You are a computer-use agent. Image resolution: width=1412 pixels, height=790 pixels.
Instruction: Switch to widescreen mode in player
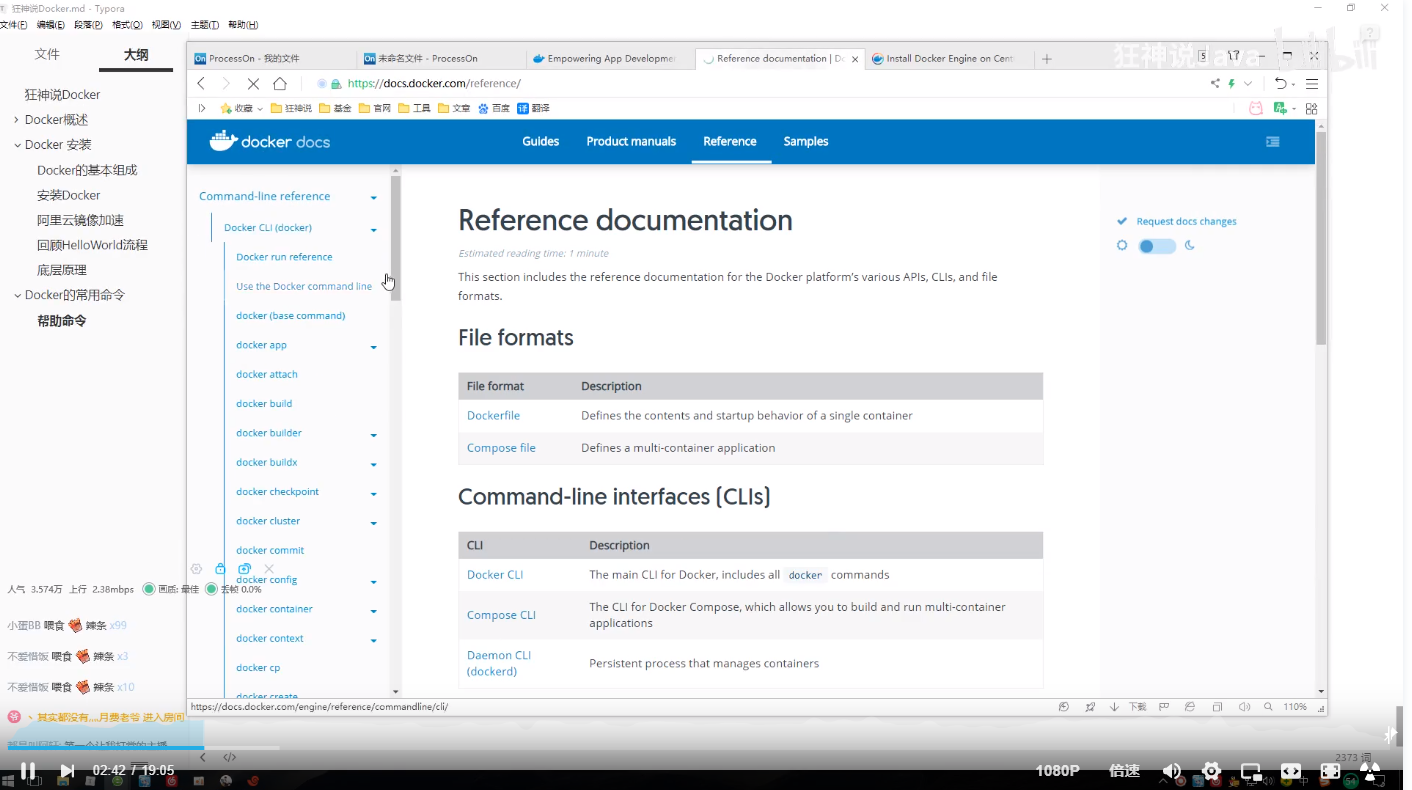pyautogui.click(x=1291, y=771)
